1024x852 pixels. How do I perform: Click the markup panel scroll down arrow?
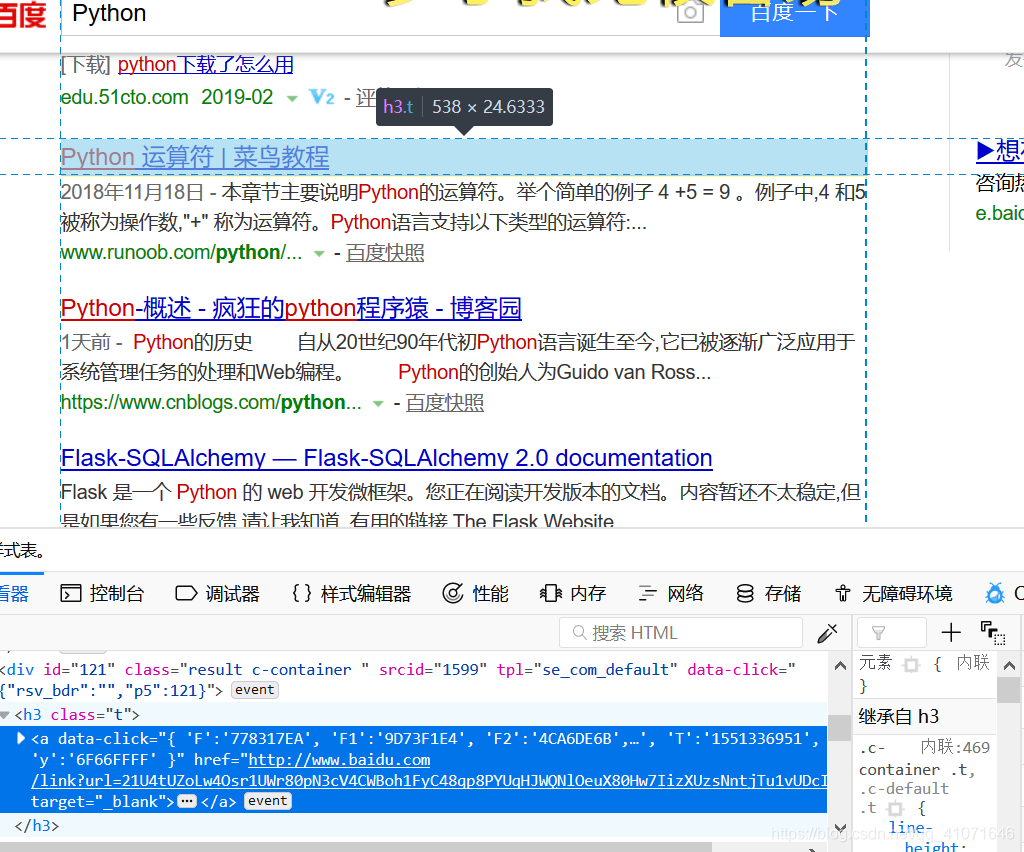coord(840,828)
